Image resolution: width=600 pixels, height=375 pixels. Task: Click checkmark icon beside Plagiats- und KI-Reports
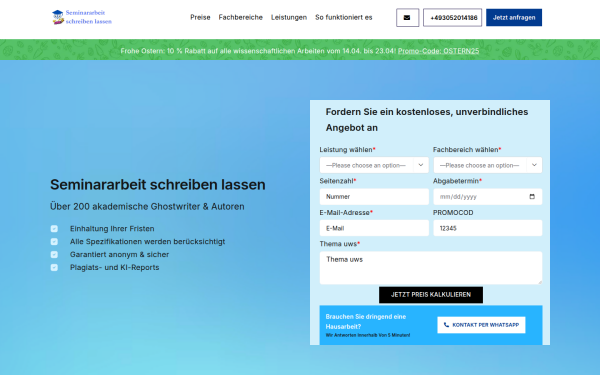coord(54,267)
